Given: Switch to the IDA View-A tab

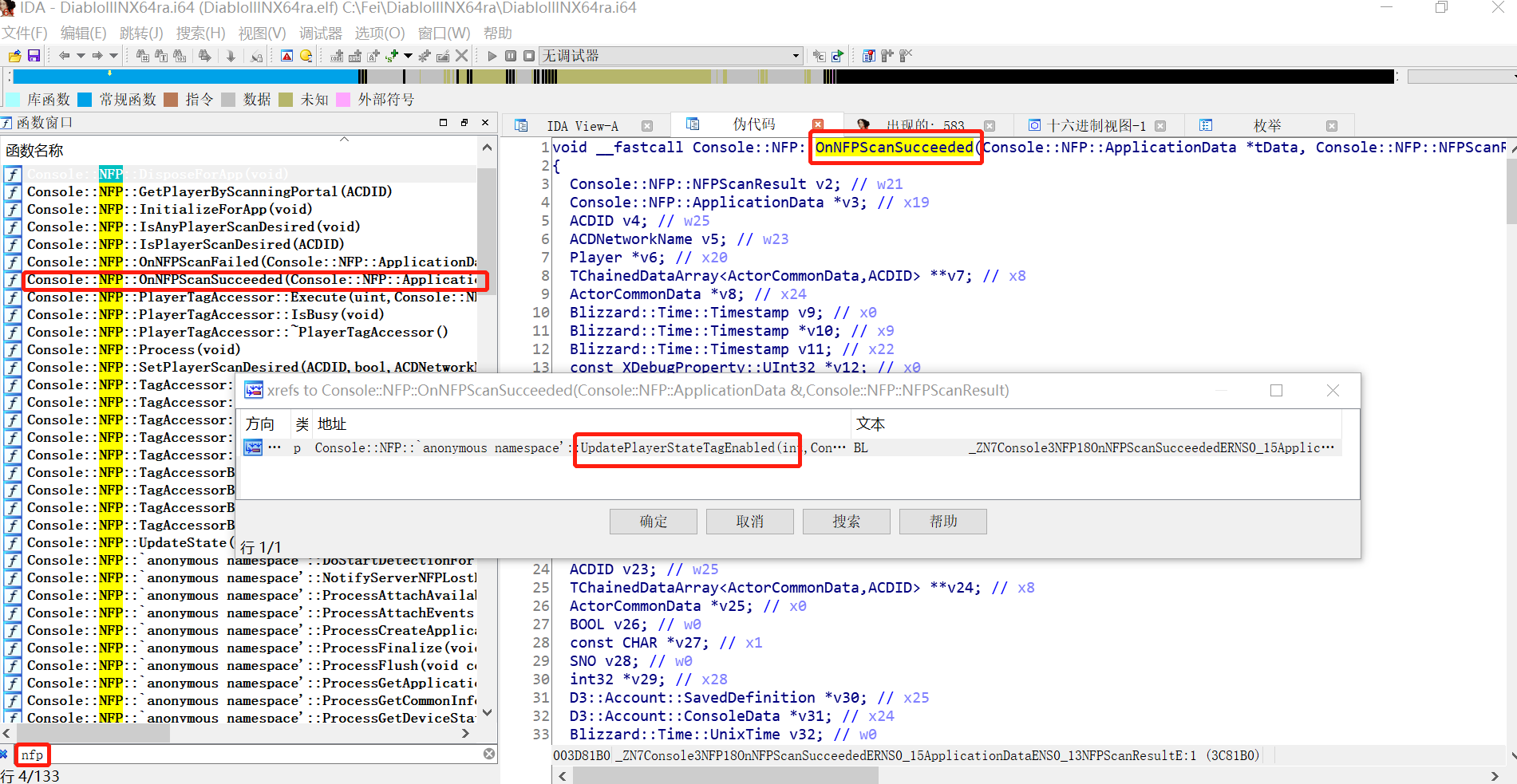Looking at the screenshot, I should pos(582,126).
